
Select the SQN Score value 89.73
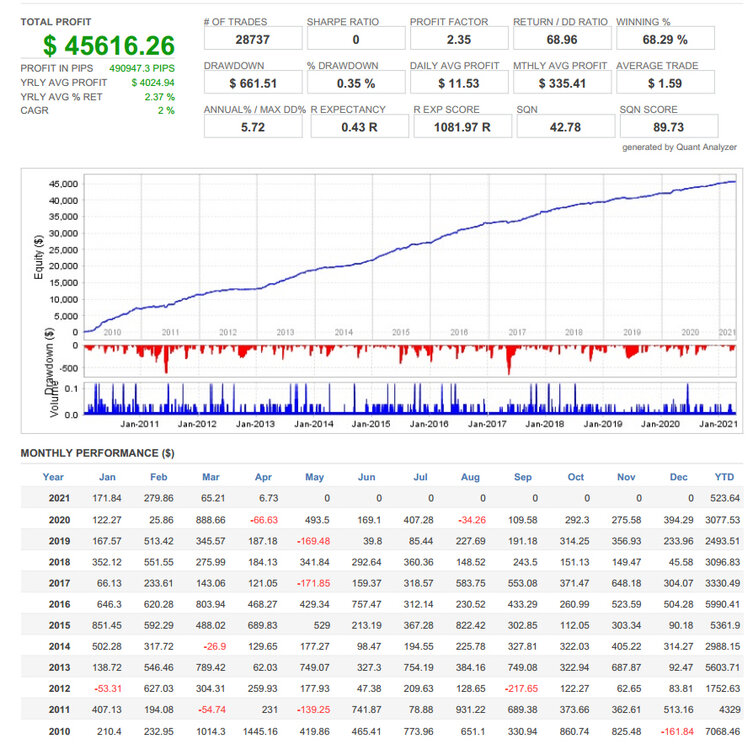pyautogui.click(x=668, y=127)
